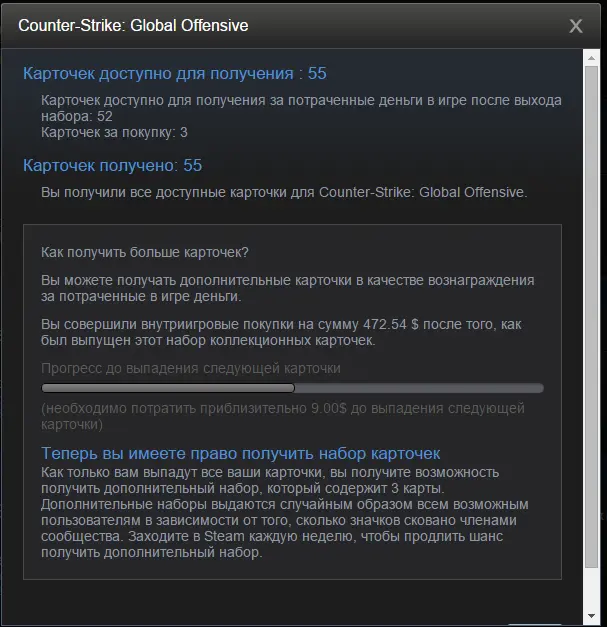Close the Counter-Strike: Global Offensive dialog
This screenshot has width=607, height=627.
[x=576, y=26]
